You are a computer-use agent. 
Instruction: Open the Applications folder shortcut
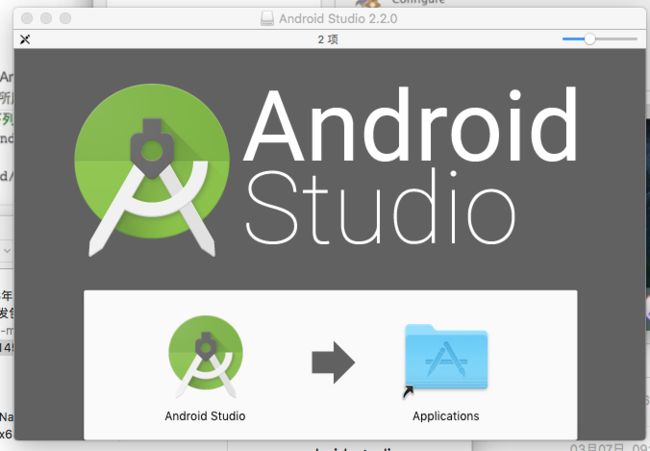pyautogui.click(x=446, y=359)
